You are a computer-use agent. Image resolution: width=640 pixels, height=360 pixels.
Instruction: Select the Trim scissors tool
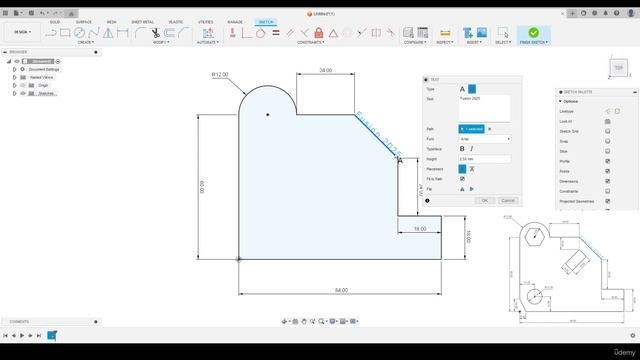pos(156,33)
